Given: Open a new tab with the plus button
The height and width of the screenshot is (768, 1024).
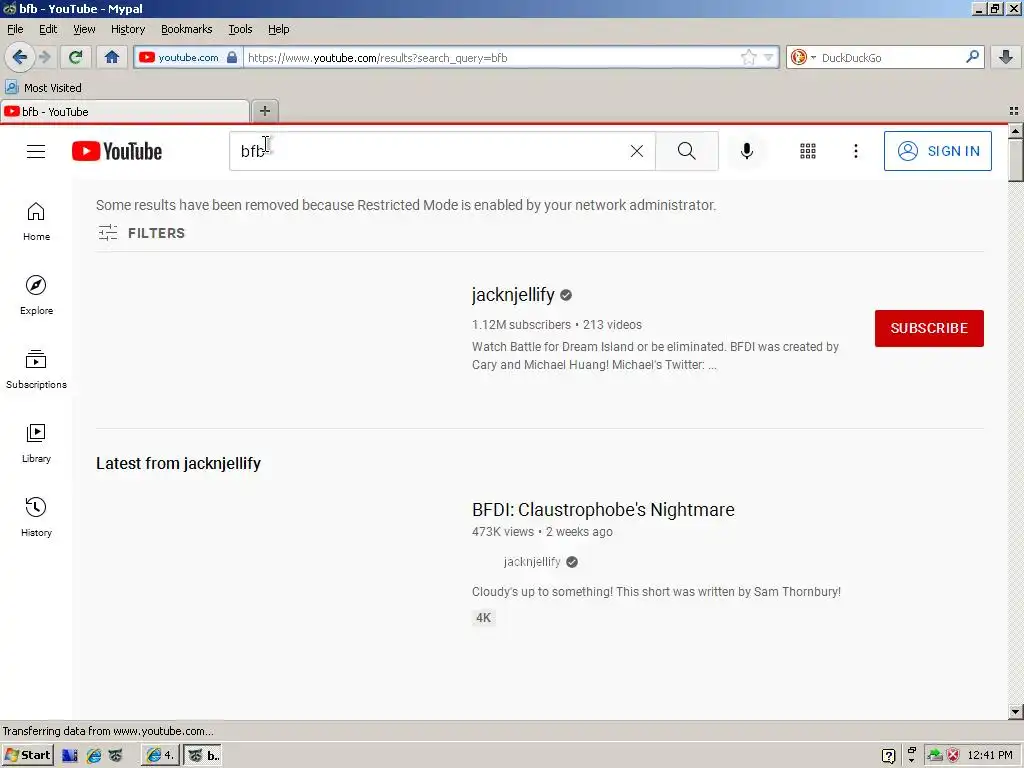Looking at the screenshot, I should (x=264, y=111).
